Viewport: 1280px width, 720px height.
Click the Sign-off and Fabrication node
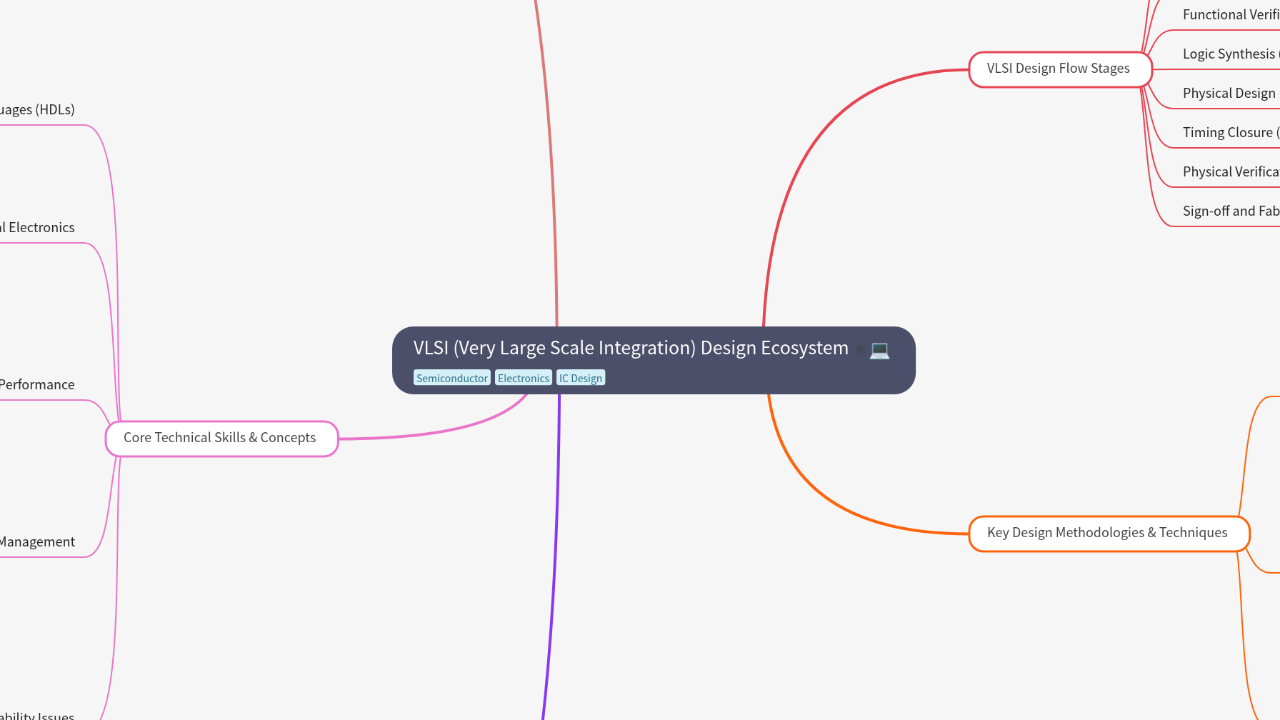pos(1230,211)
